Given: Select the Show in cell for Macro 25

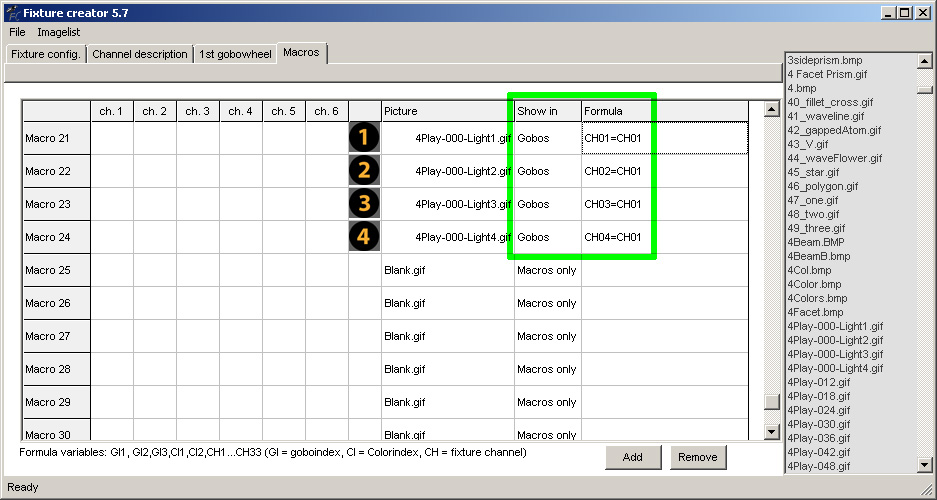Looking at the screenshot, I should [x=547, y=270].
